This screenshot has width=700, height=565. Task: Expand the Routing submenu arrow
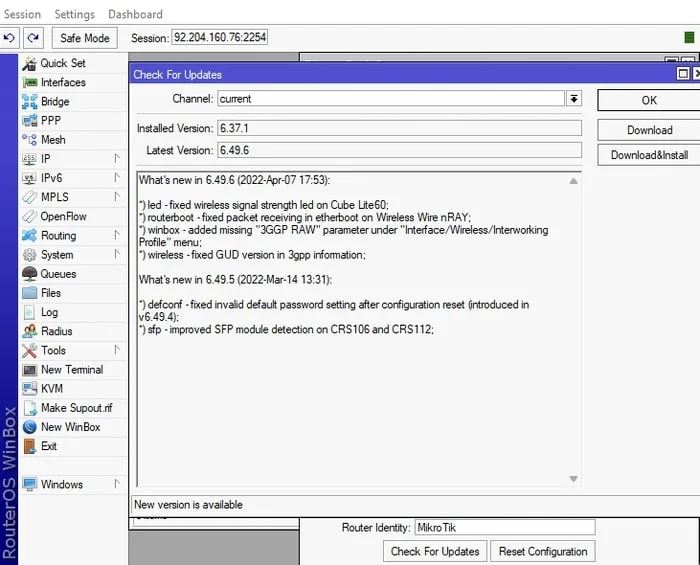pyautogui.click(x=117, y=235)
